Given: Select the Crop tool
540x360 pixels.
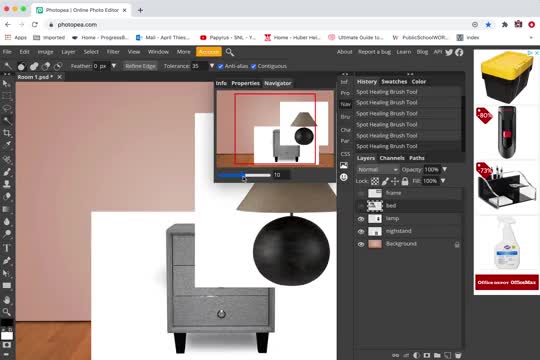Looking at the screenshot, I should (7, 133).
